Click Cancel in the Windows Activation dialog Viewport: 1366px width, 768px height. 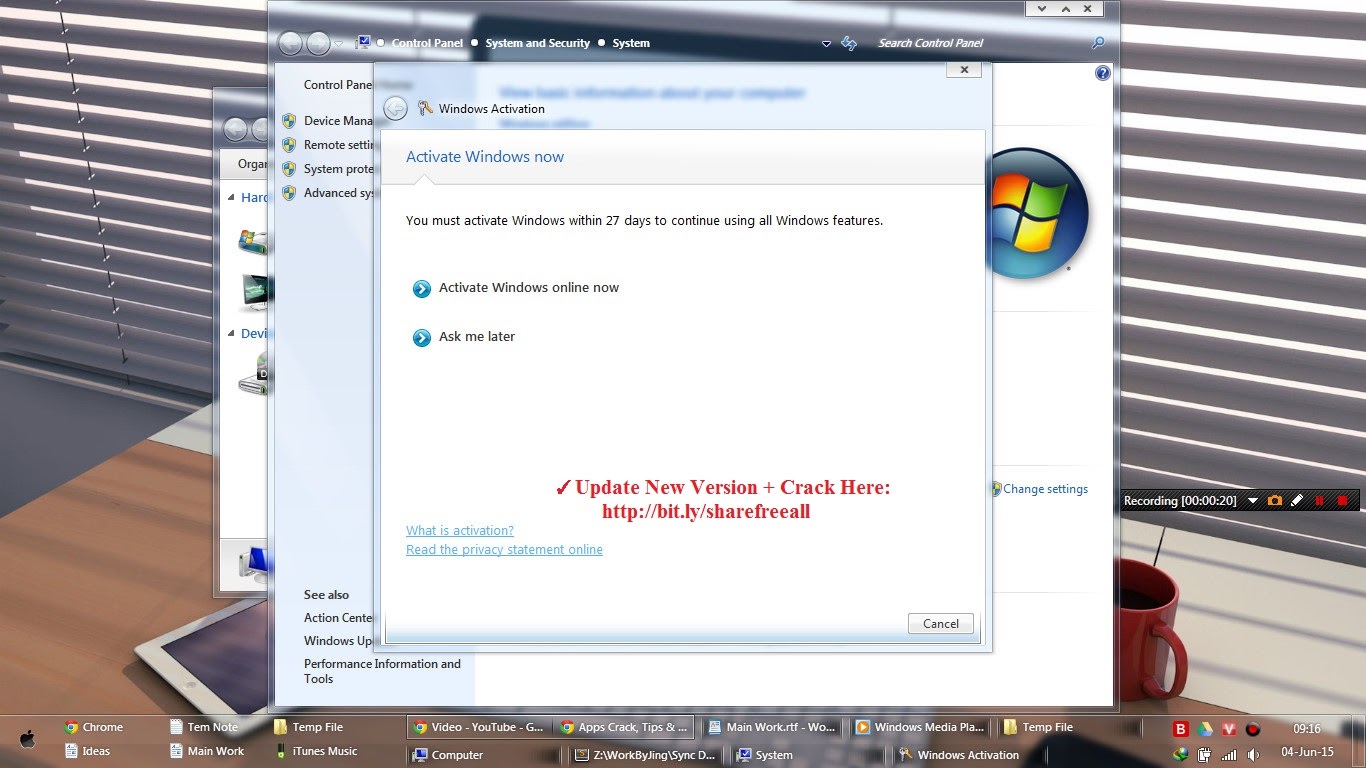coord(941,624)
